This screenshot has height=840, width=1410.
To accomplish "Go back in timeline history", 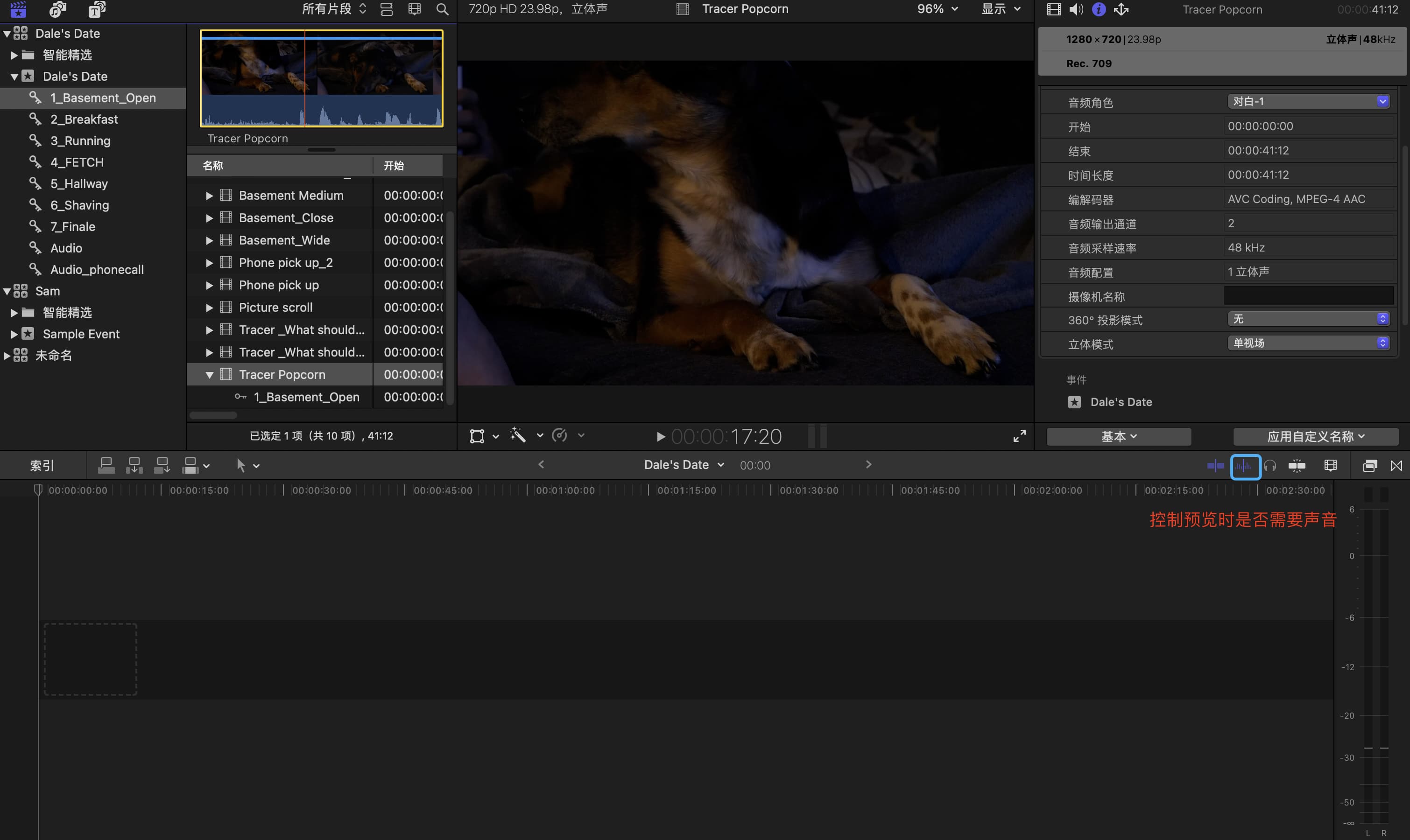I will [541, 464].
